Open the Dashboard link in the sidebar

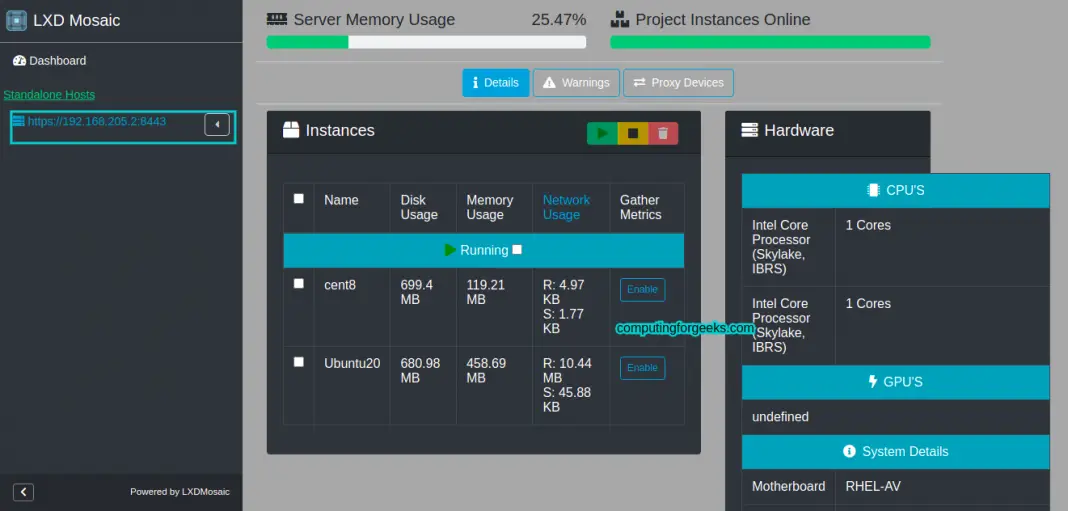point(50,61)
